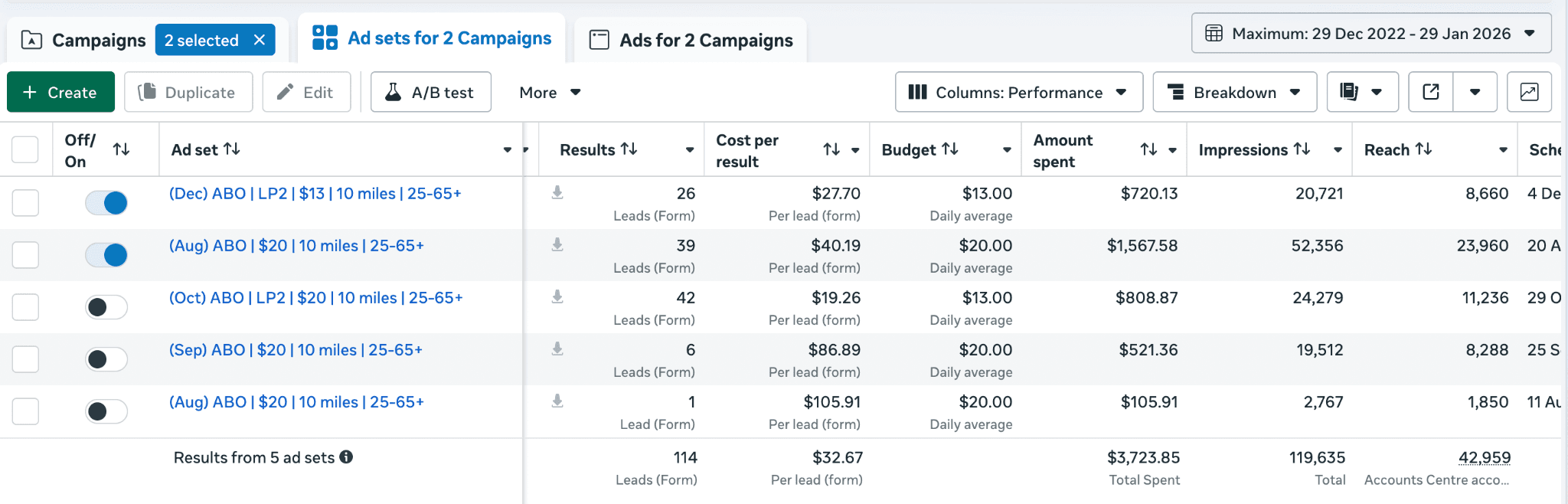Screen dimensions: 1568x504
Task: Start an A/B test
Action: point(431,92)
